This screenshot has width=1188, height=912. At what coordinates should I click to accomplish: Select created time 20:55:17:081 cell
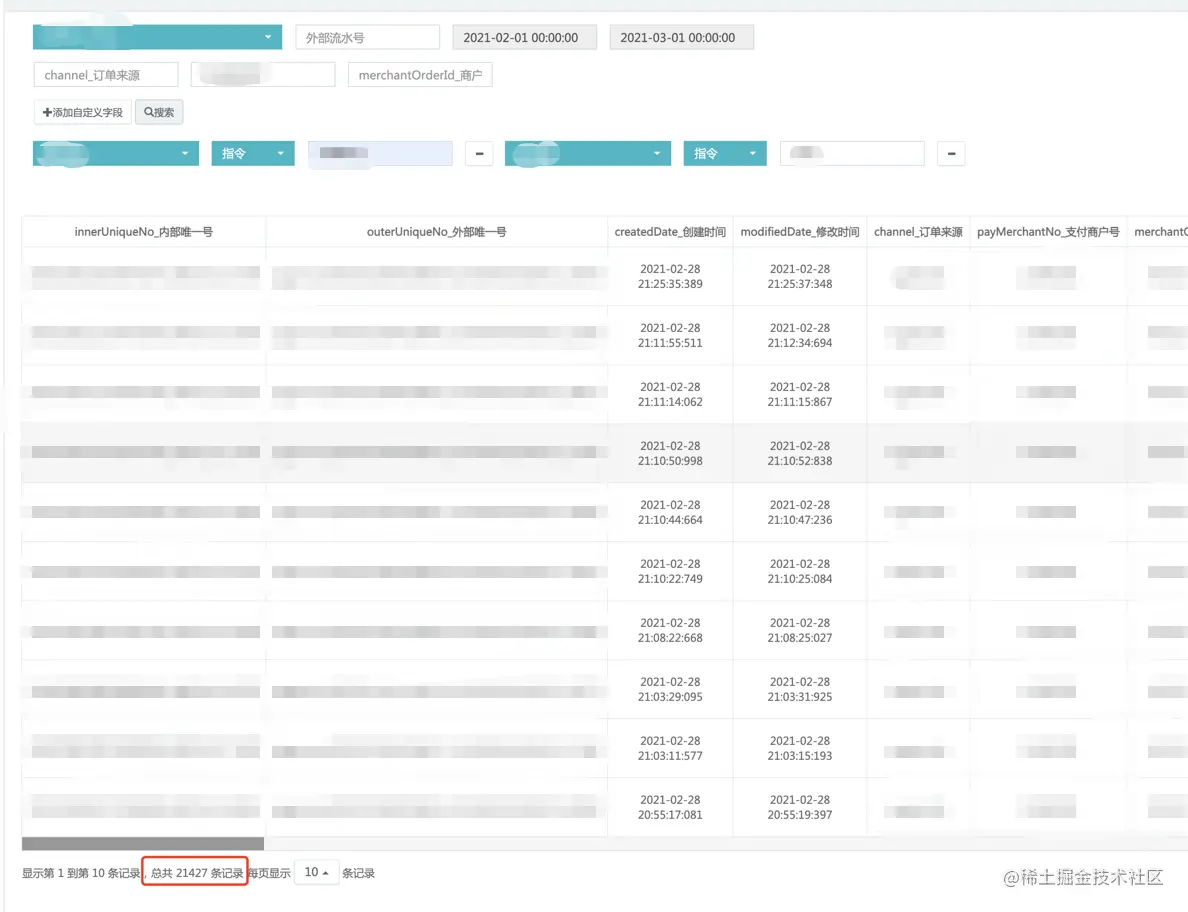(x=670, y=808)
